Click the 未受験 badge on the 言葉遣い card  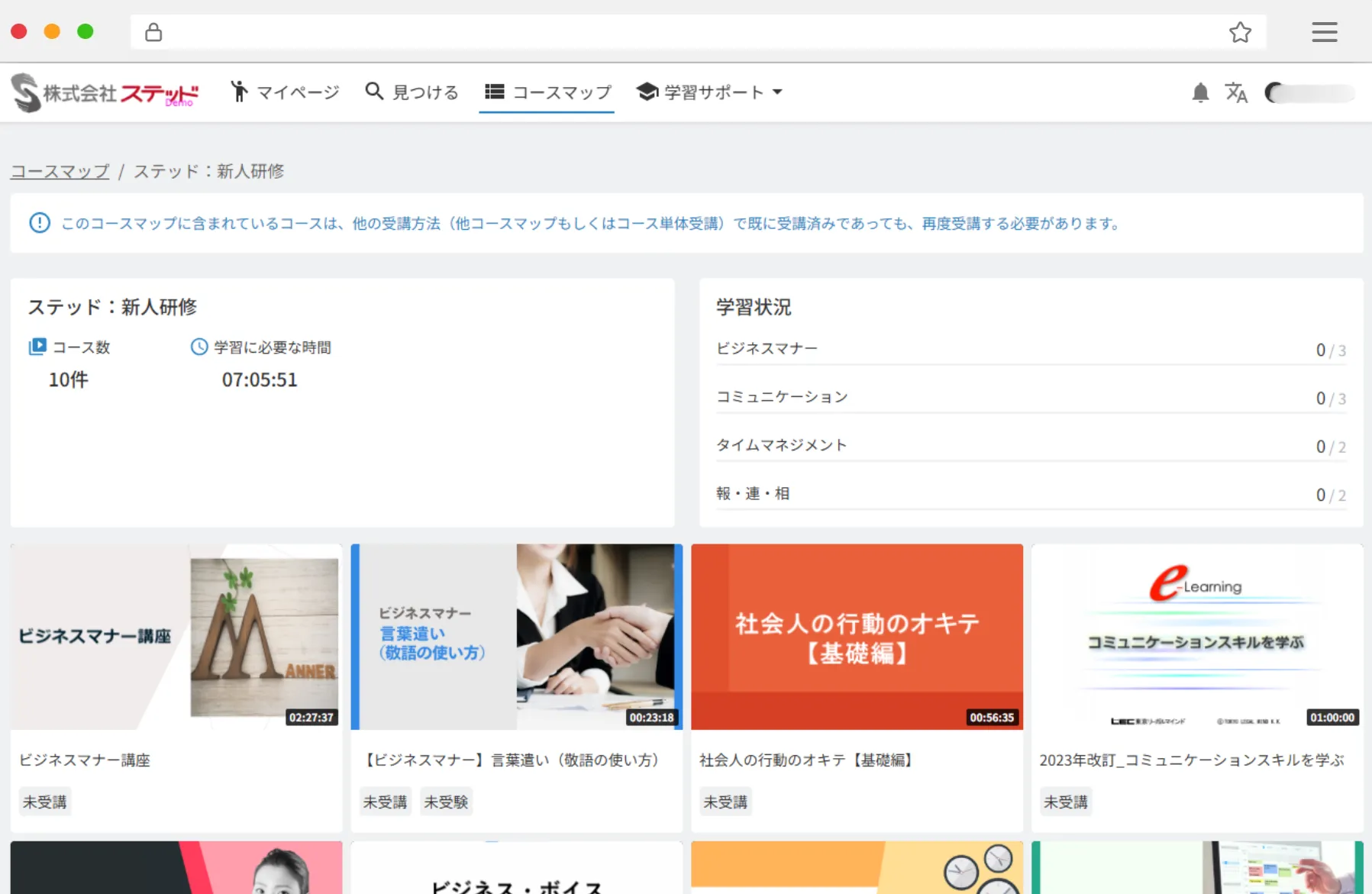click(446, 802)
